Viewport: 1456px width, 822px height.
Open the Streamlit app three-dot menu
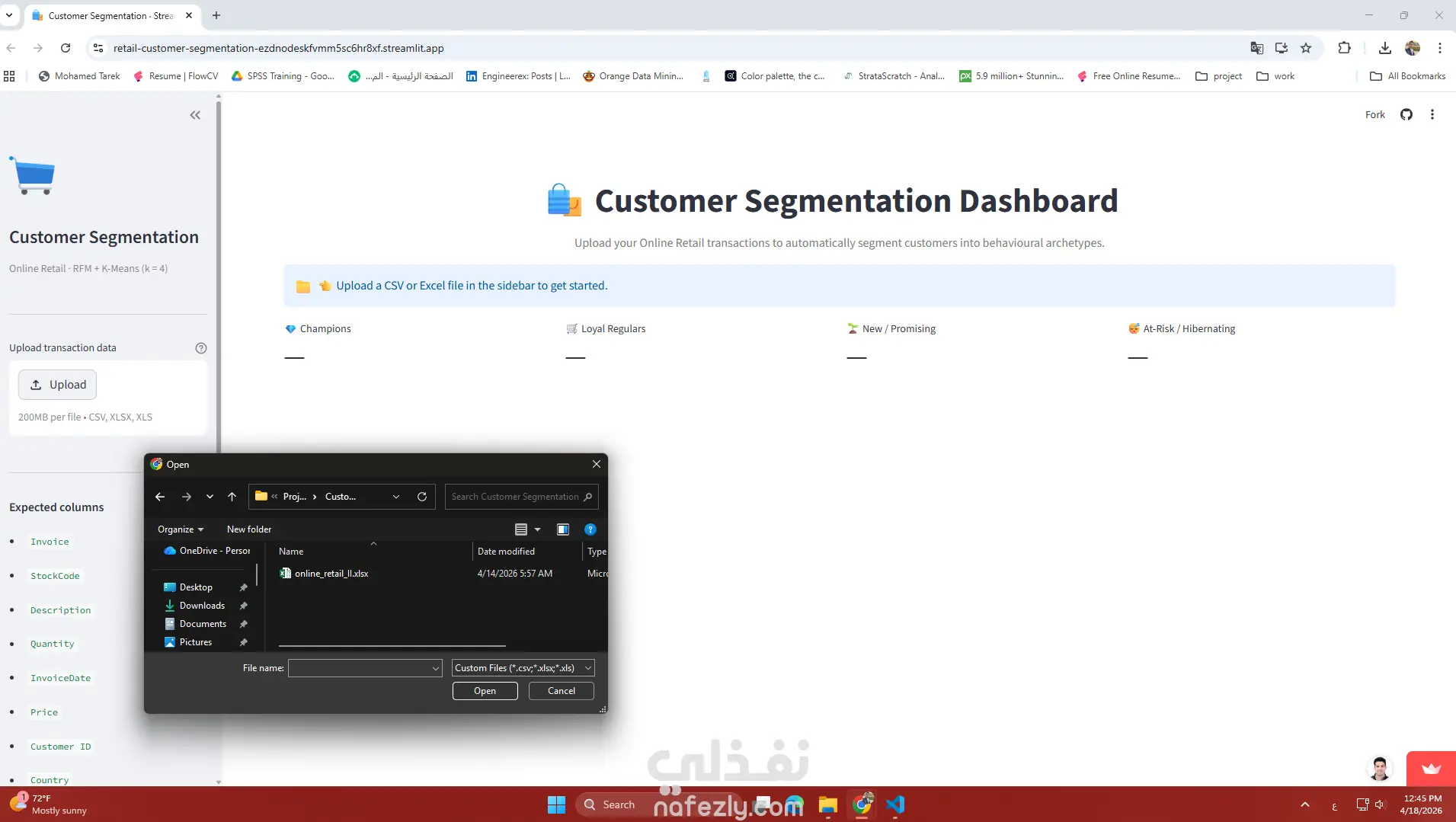pos(1432,114)
